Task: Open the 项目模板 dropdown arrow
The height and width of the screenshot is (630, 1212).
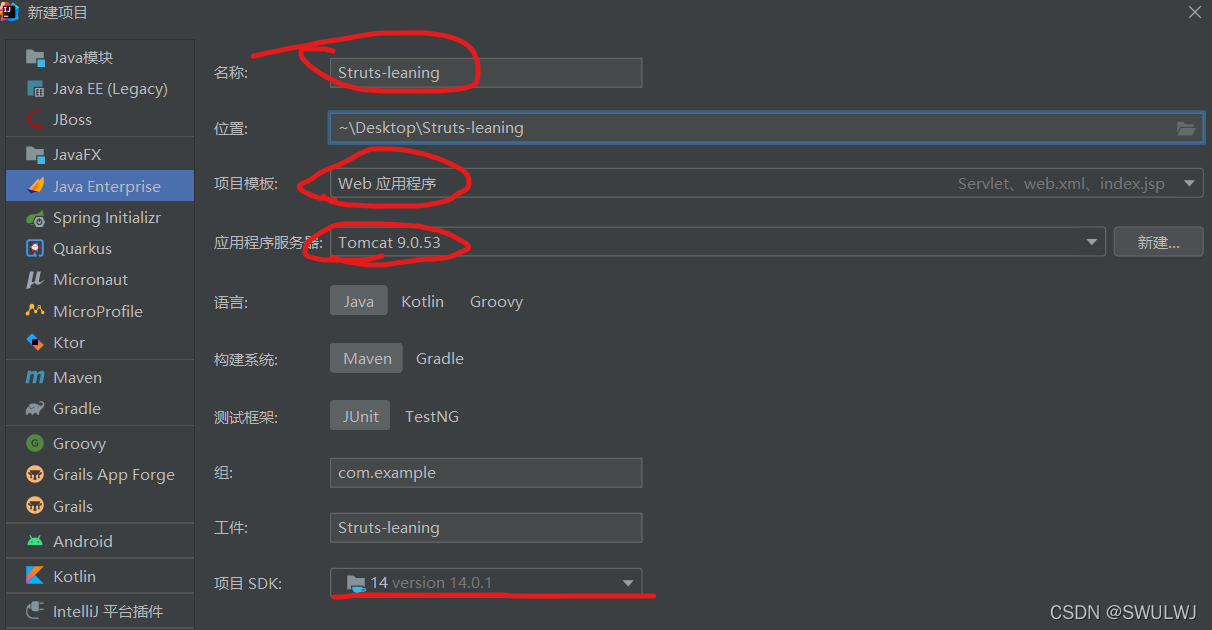Action: coord(1189,183)
